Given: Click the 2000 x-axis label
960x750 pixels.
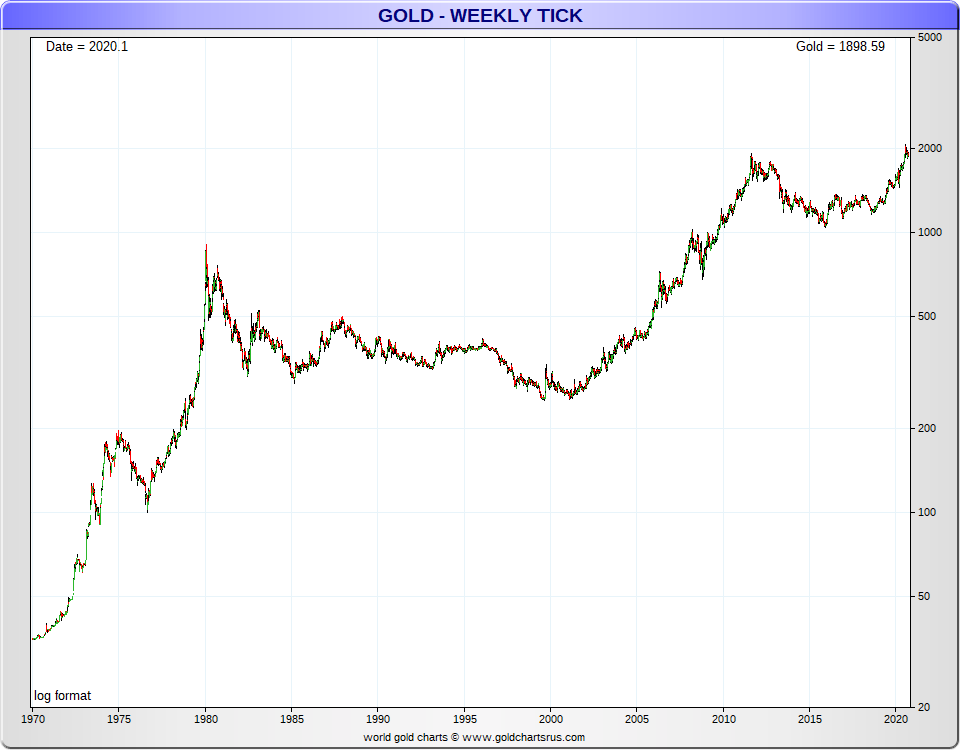Looking at the screenshot, I should (x=550, y=719).
